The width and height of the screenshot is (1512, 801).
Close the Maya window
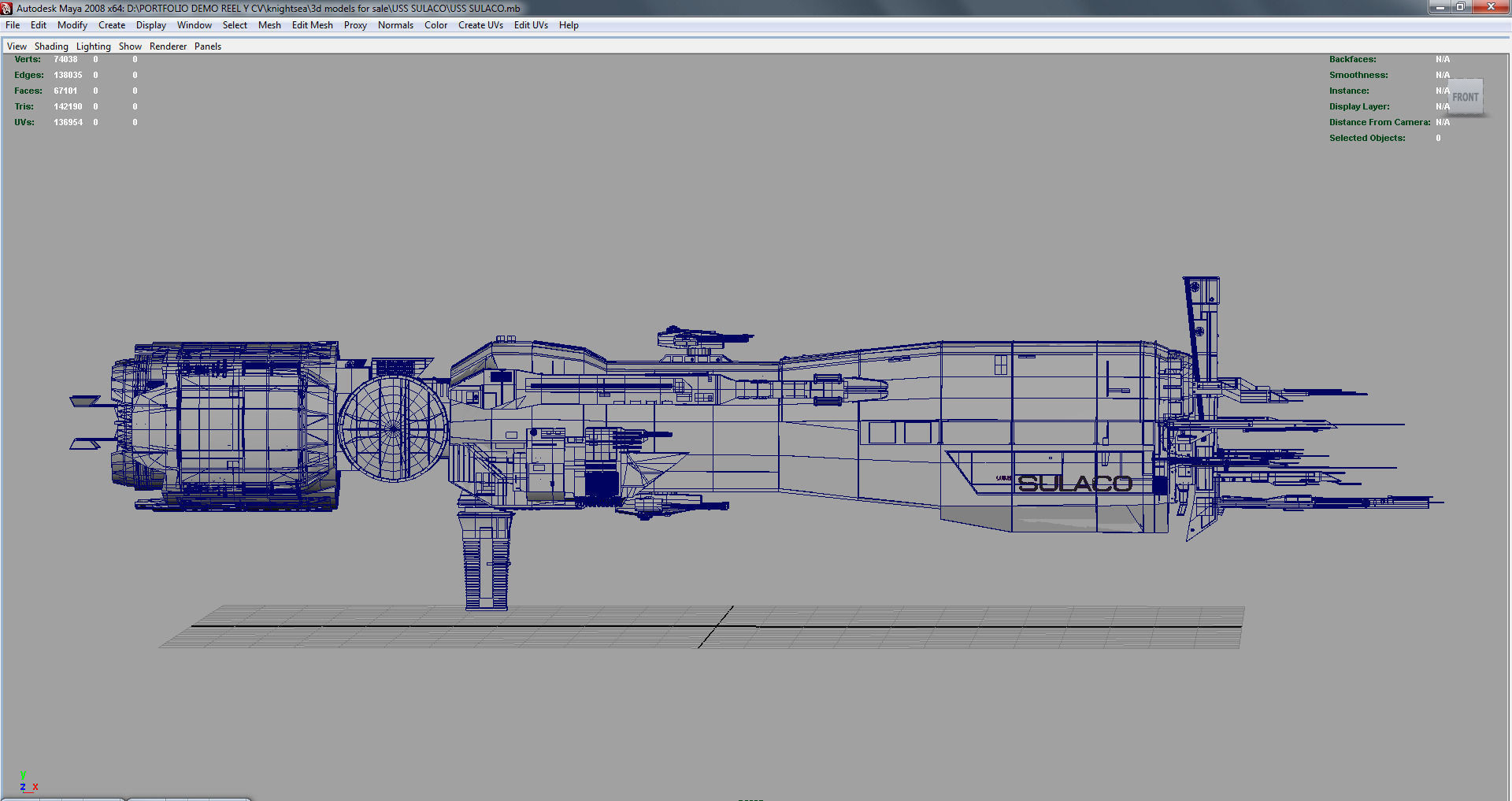pos(1490,7)
